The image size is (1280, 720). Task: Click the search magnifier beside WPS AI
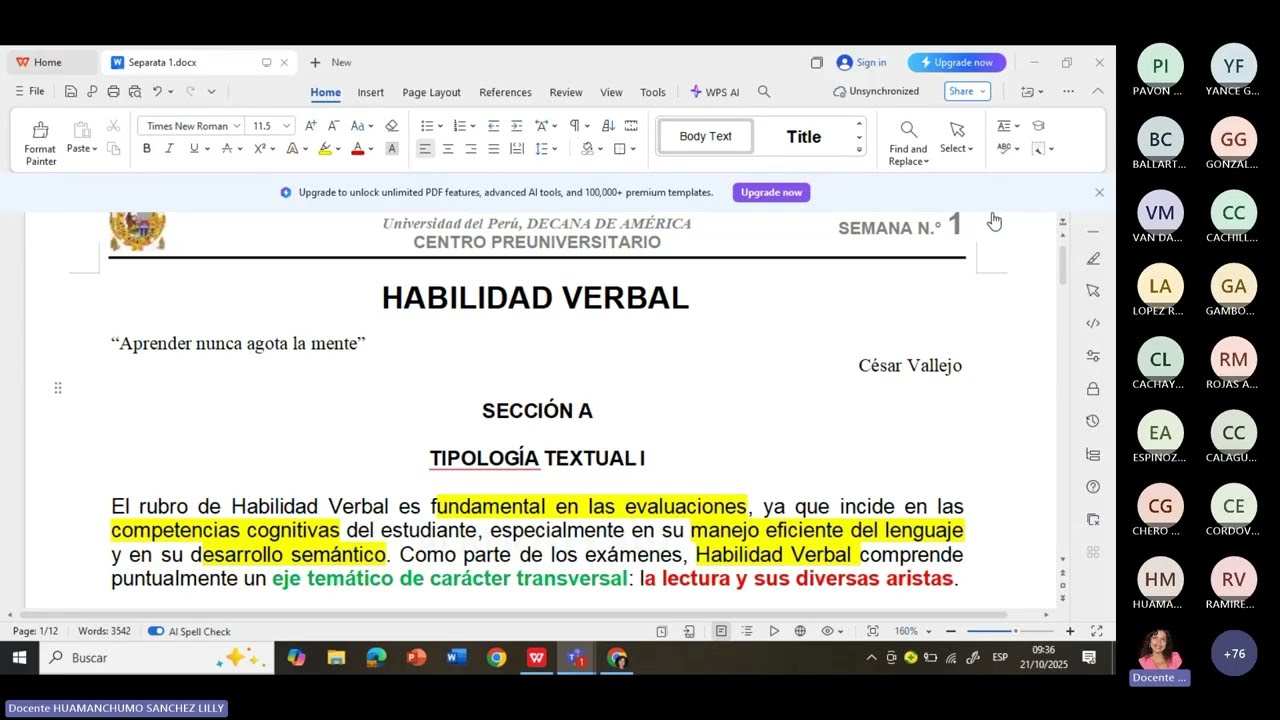764,92
